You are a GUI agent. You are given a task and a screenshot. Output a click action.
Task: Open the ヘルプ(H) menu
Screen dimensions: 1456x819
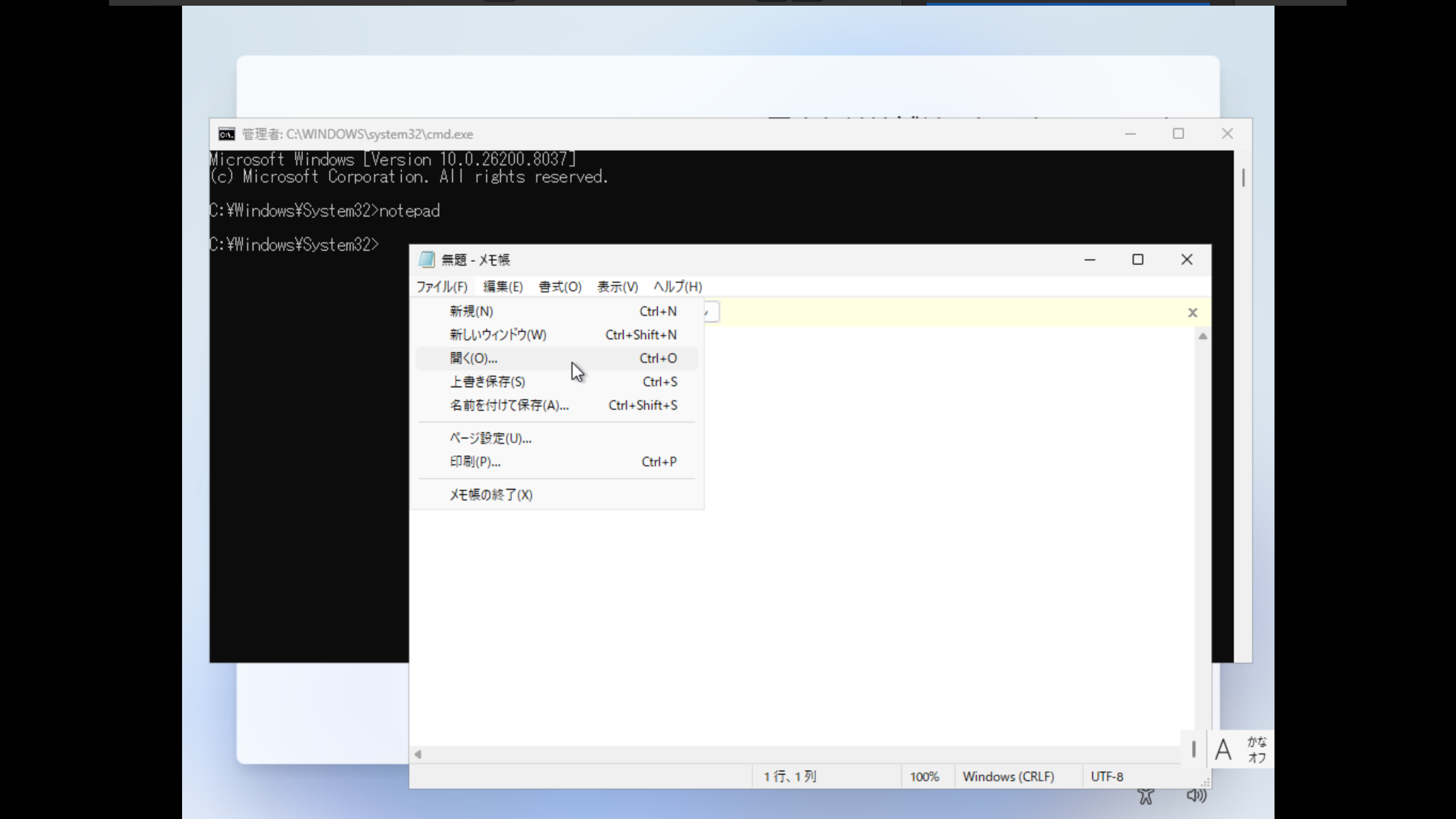coord(678,286)
